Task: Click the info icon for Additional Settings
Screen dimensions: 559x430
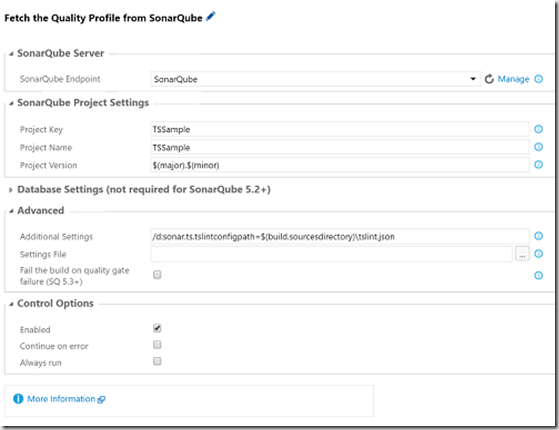Action: point(539,236)
